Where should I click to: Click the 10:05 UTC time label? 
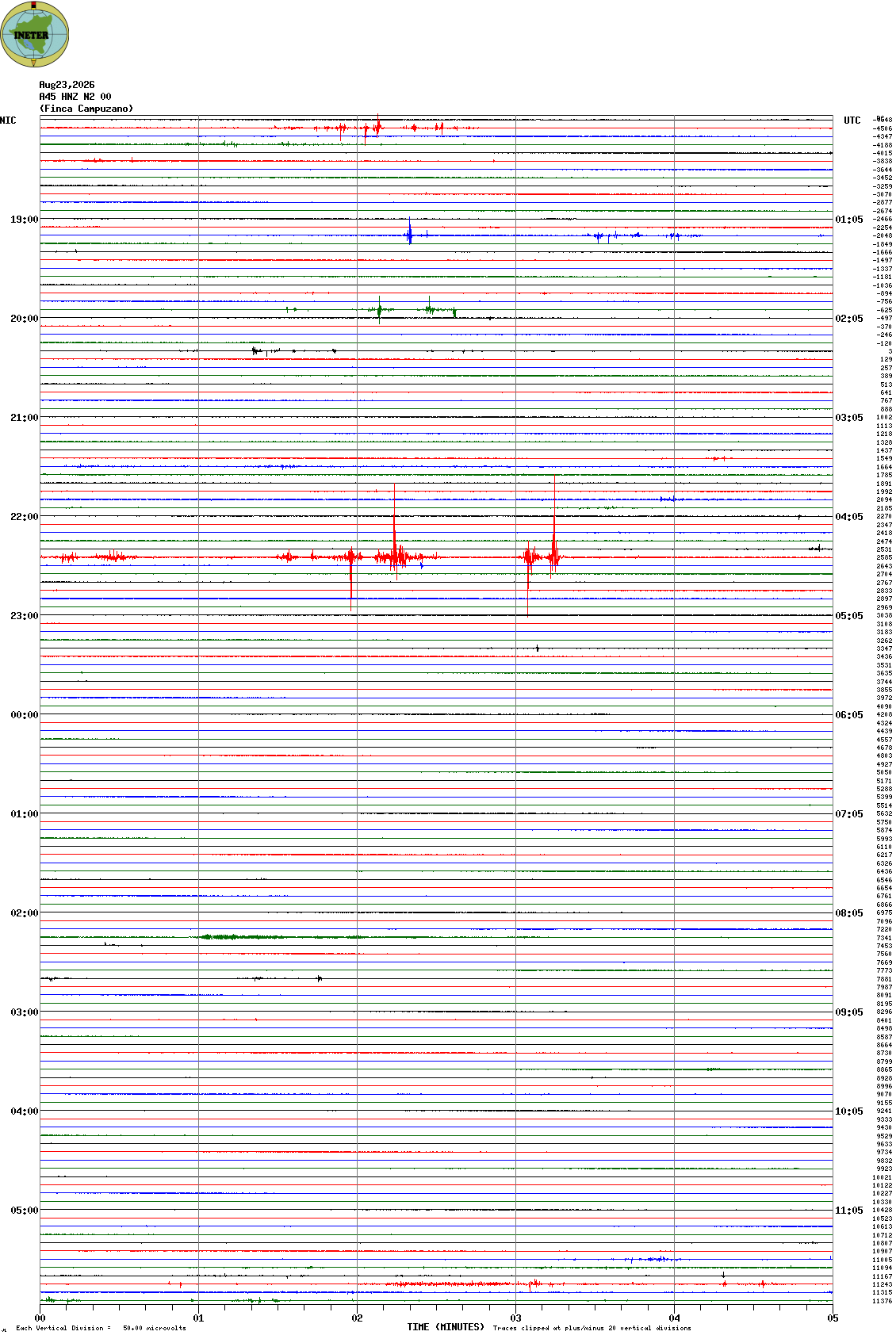[849, 1111]
